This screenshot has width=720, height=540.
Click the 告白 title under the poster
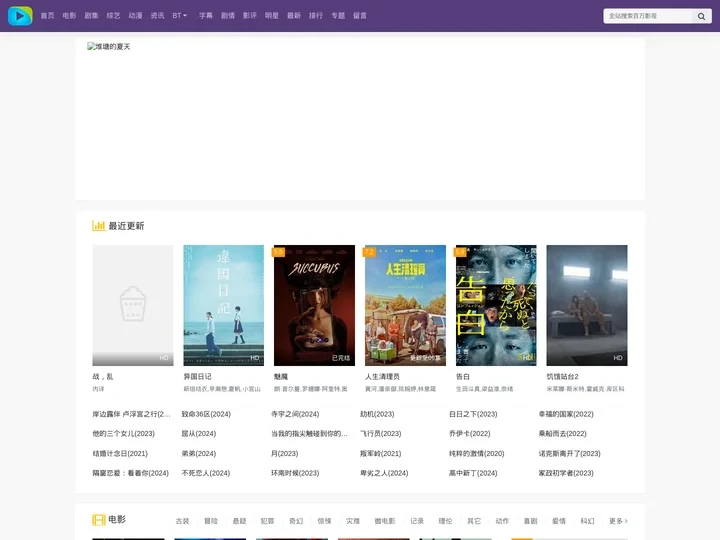pyautogui.click(x=463, y=377)
